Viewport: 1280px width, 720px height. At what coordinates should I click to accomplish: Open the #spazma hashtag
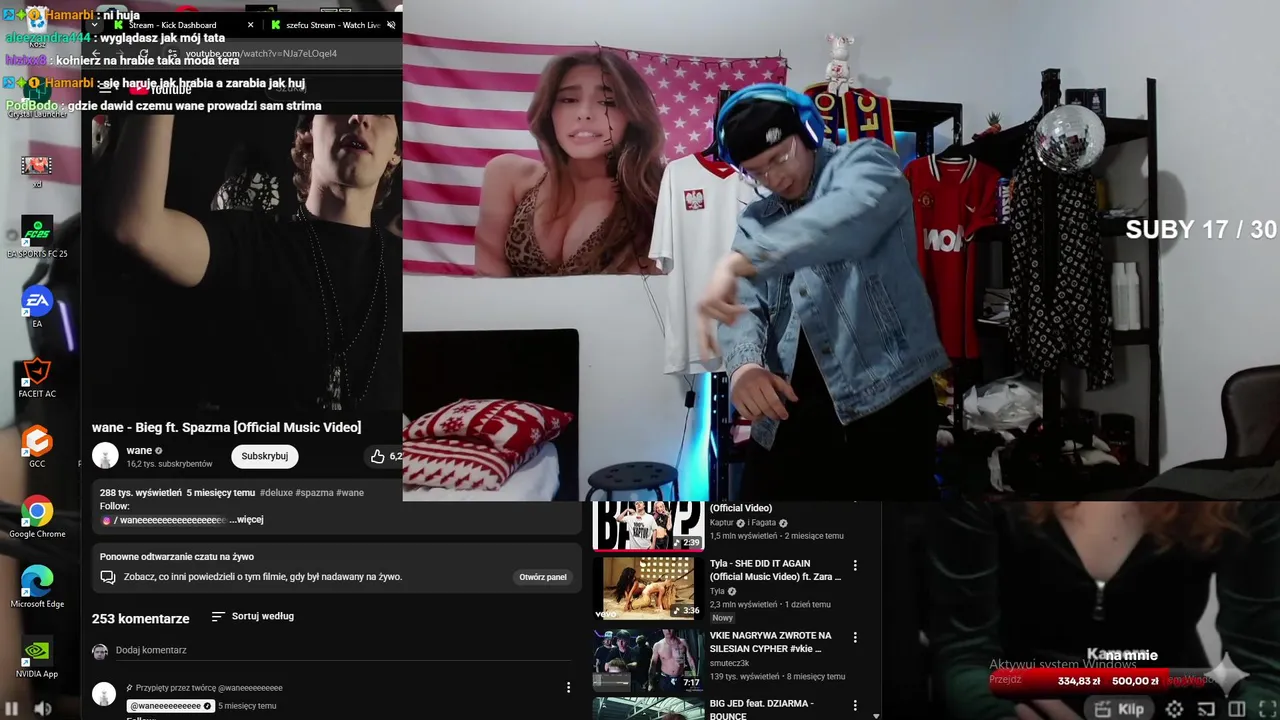[314, 493]
